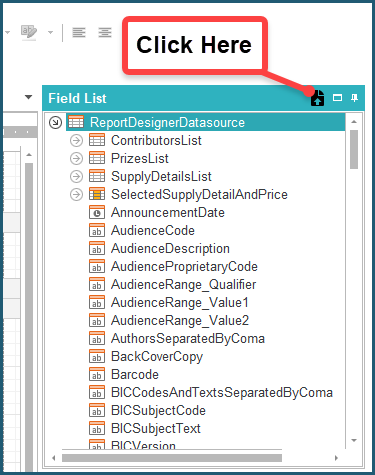This screenshot has width=375, height=475.
Task: Click the text highlight pencil tool
Action: pos(29,32)
